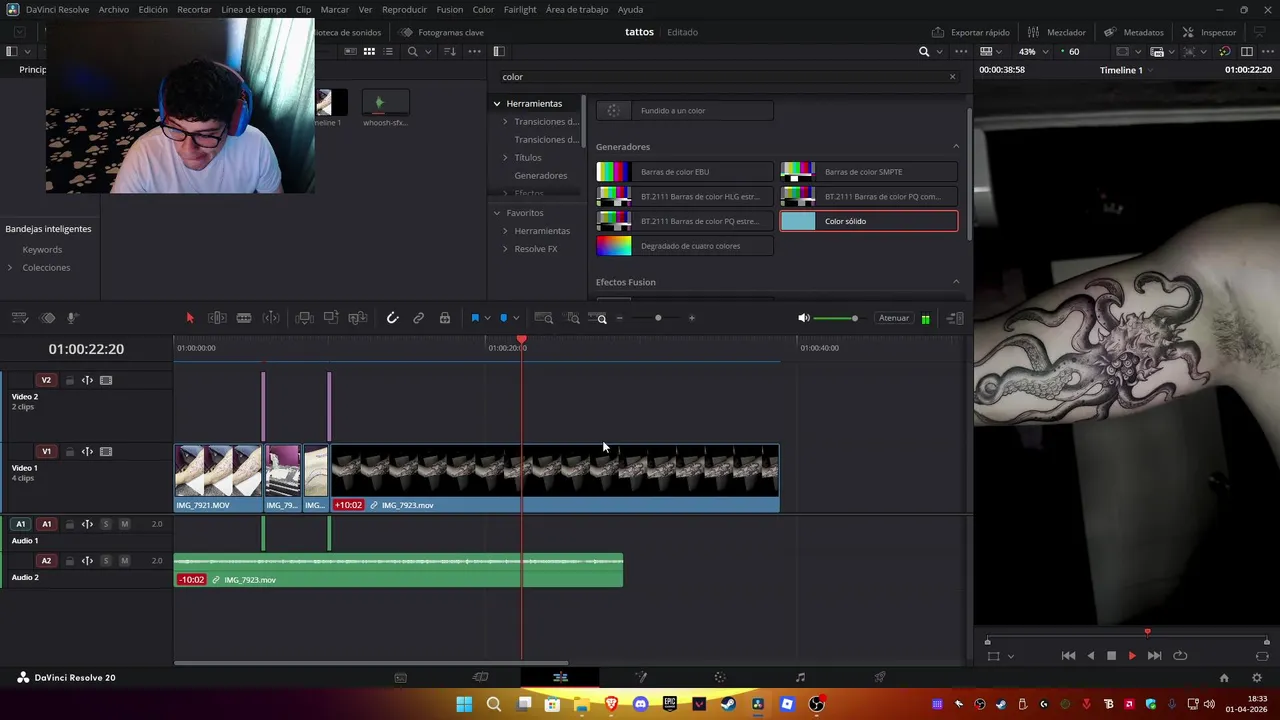1280x720 pixels.
Task: Clear the color search field
Action: pos(952,77)
